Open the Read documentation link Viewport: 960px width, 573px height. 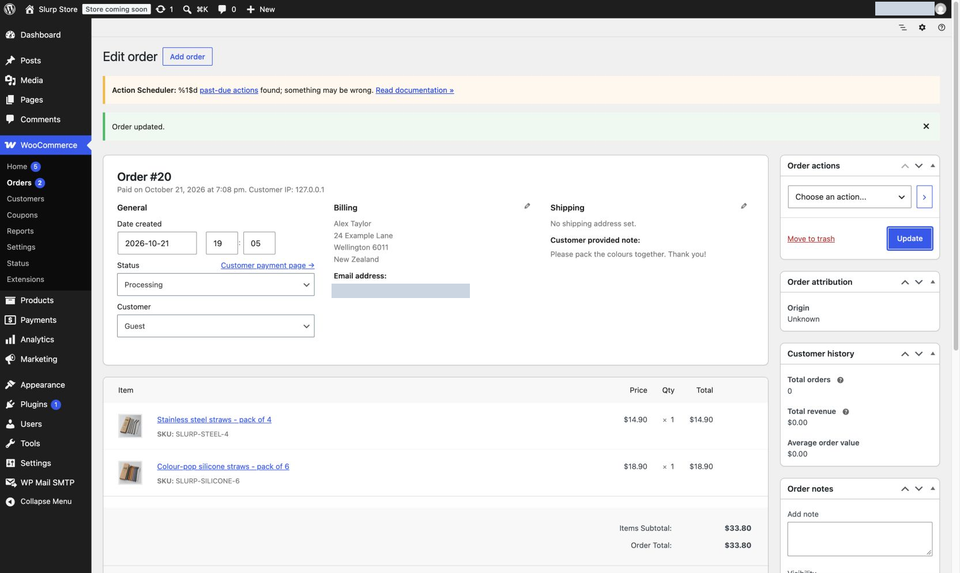tap(414, 90)
